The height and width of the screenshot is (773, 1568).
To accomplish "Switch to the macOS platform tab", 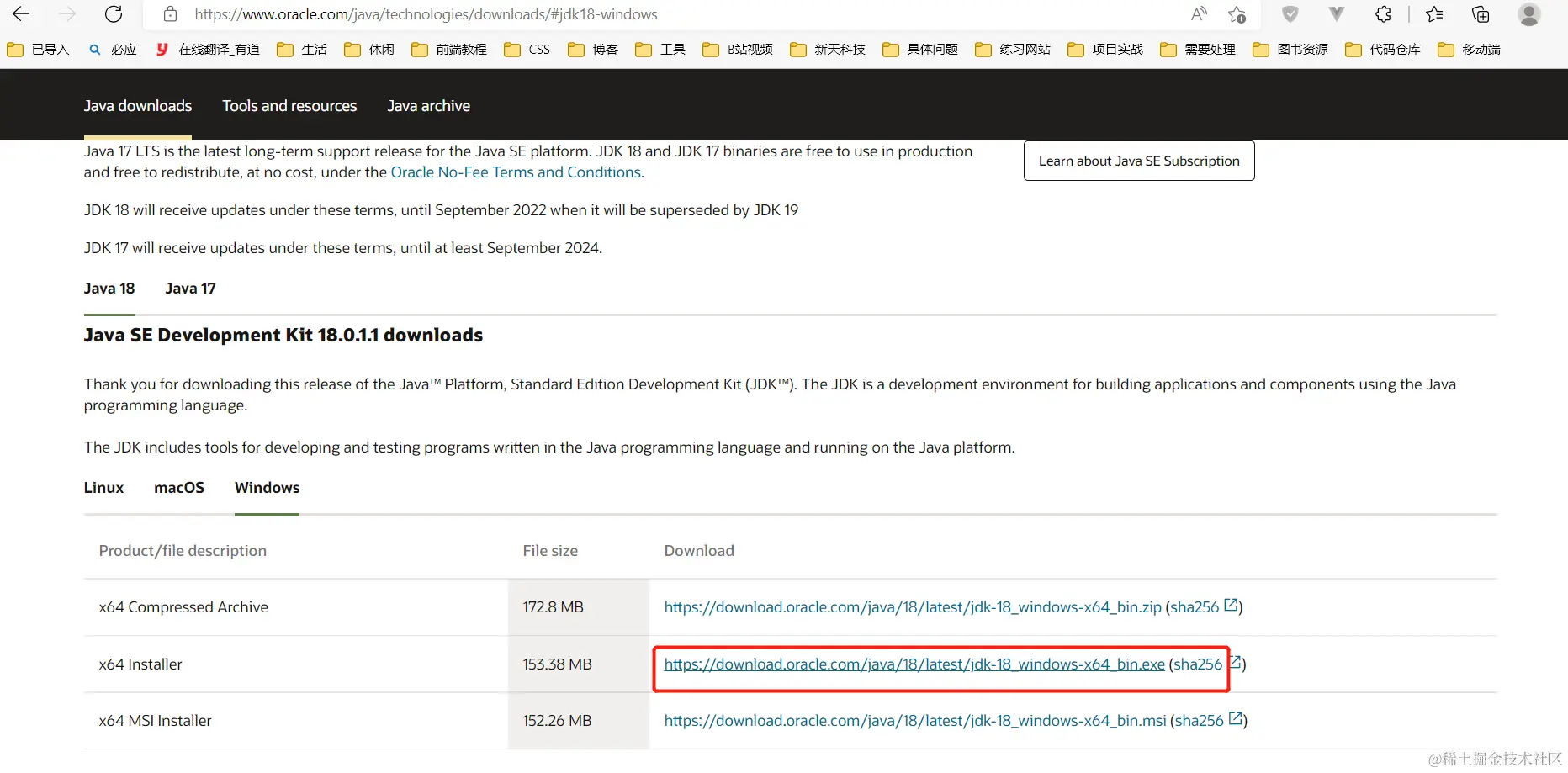I will coord(179,488).
